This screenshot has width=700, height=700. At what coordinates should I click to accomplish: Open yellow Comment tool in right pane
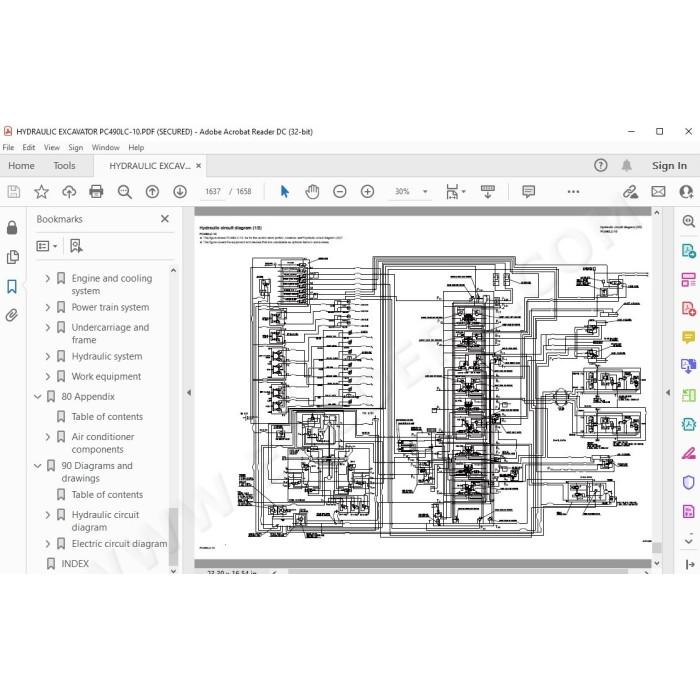click(x=688, y=338)
